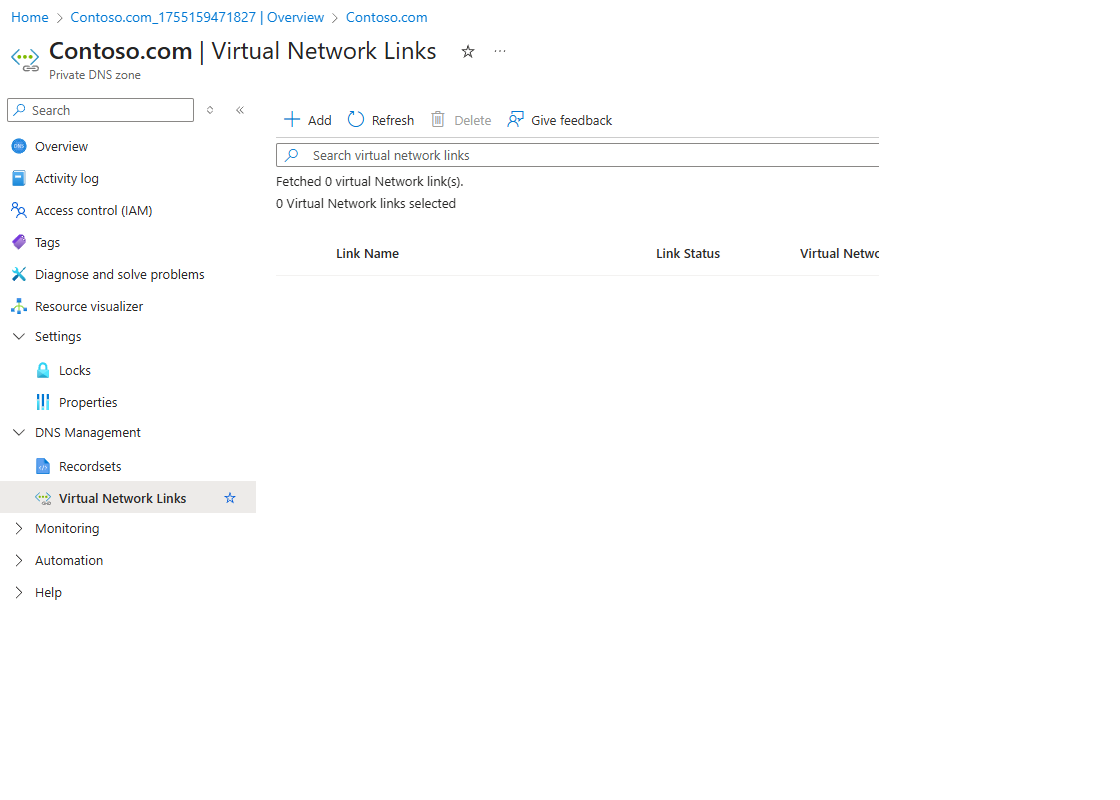
Task: Click the Refresh circular arrow icon
Action: [356, 119]
